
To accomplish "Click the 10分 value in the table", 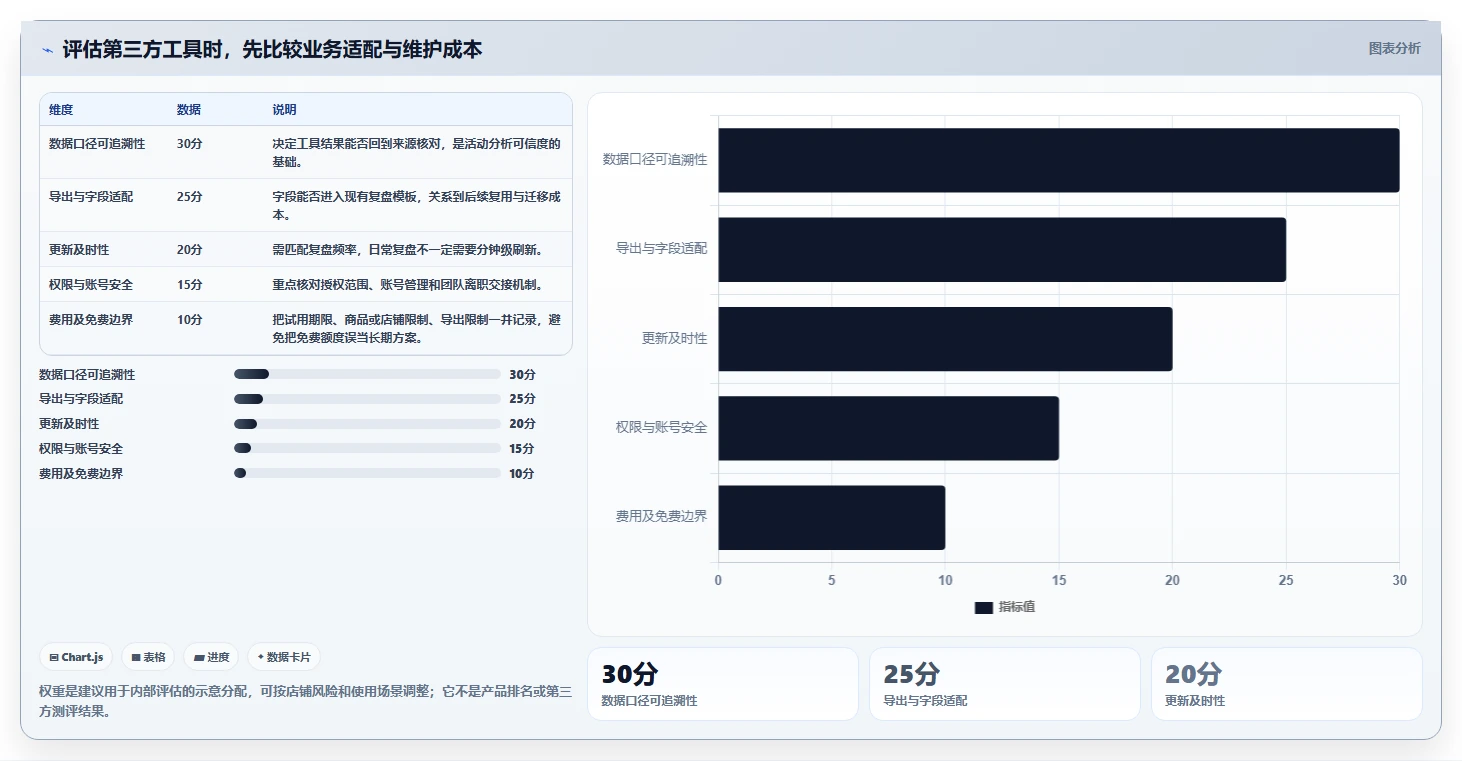I will pyautogui.click(x=189, y=320).
